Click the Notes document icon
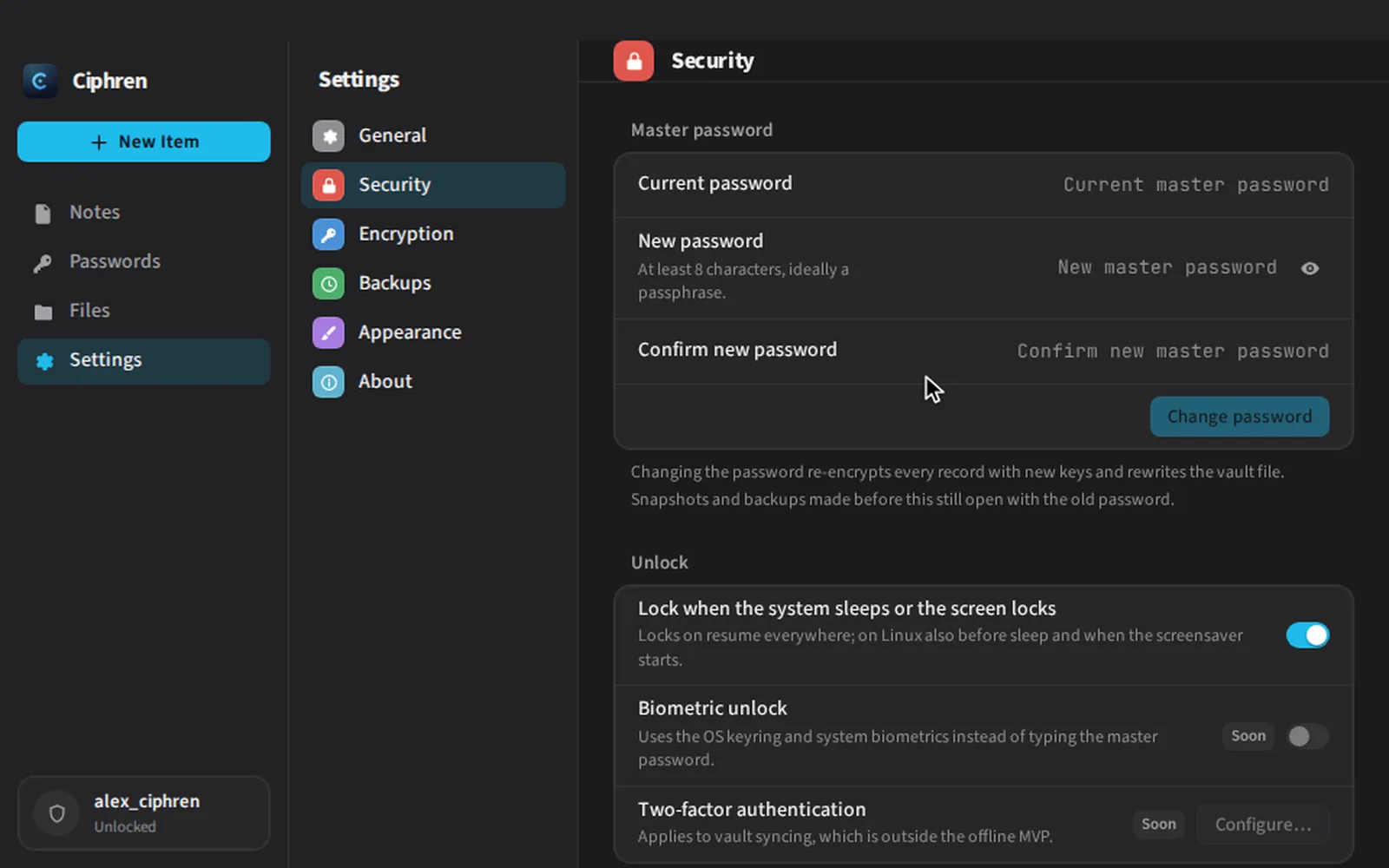This screenshot has width=1389, height=868. click(x=43, y=214)
